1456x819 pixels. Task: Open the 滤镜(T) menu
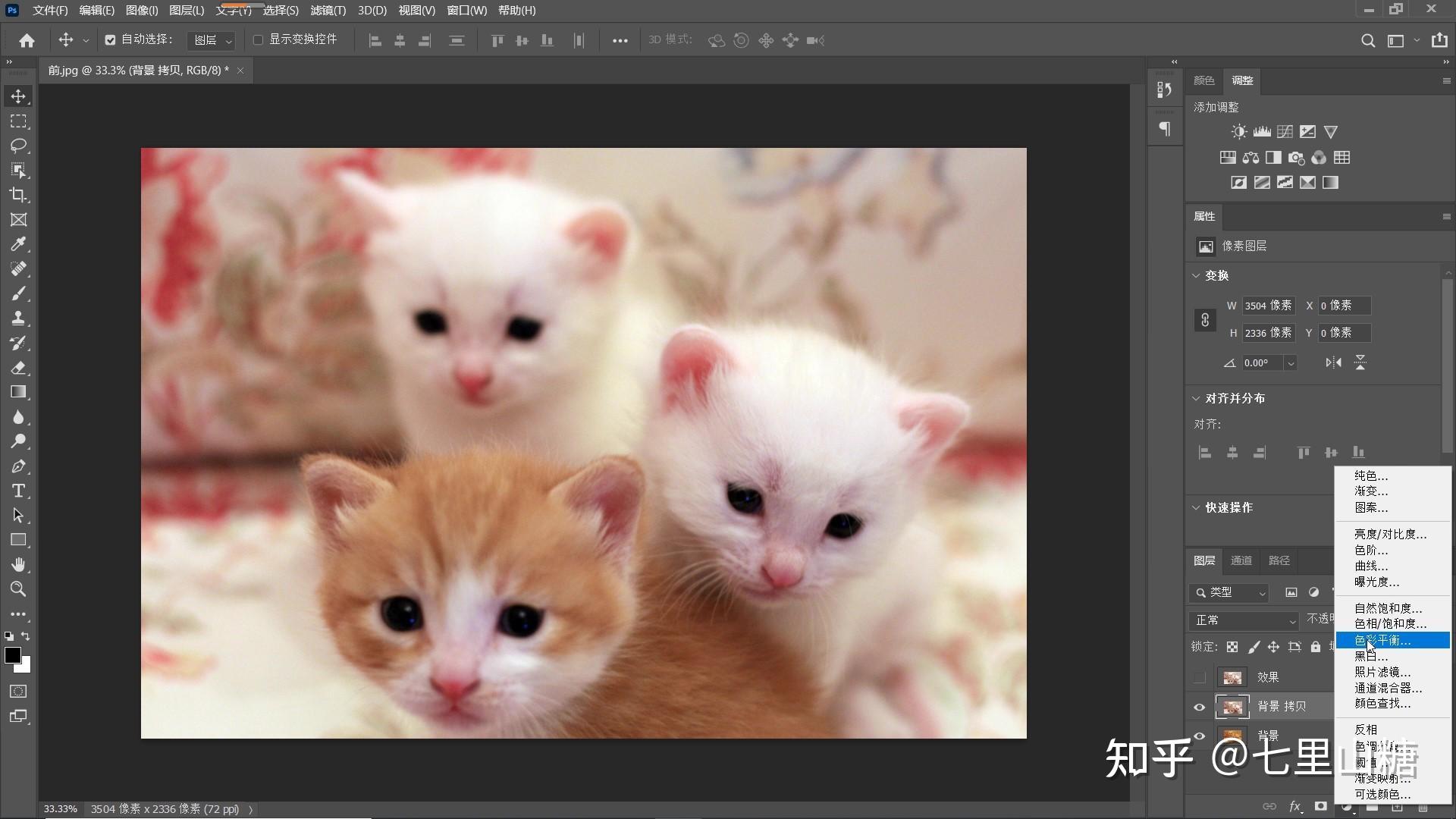[328, 11]
